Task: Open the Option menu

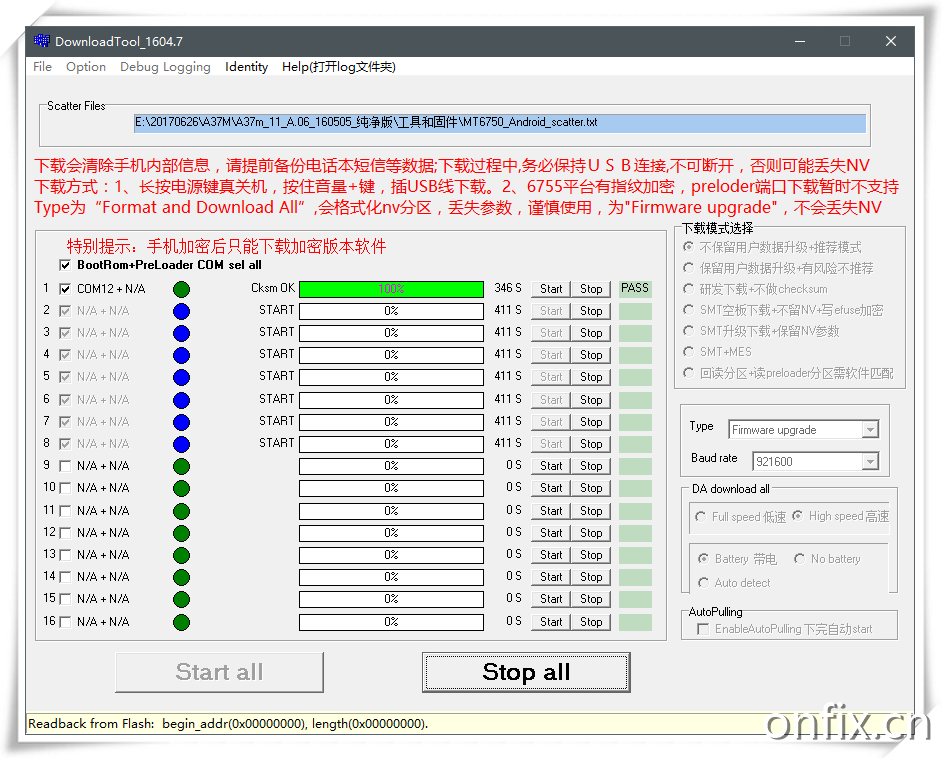Action: click(x=86, y=67)
